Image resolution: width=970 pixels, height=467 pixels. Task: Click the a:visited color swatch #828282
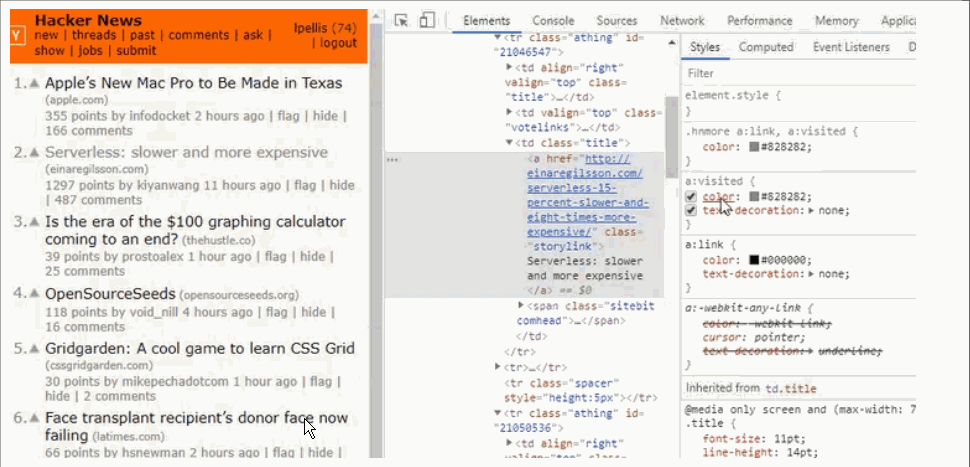pyautogui.click(x=753, y=197)
